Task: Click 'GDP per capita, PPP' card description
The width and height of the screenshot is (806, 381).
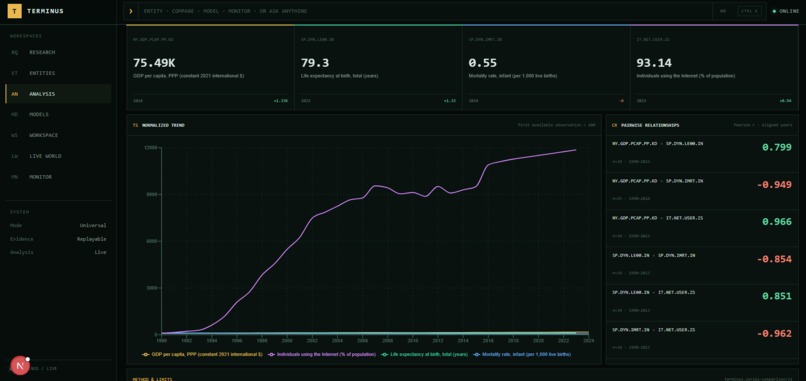Action: coord(189,76)
